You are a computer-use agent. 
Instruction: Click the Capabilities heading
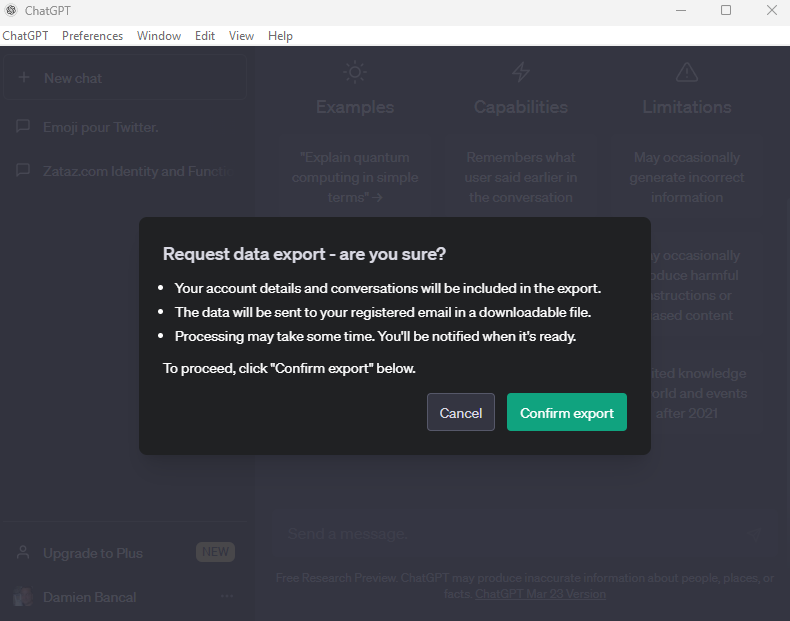[521, 107]
